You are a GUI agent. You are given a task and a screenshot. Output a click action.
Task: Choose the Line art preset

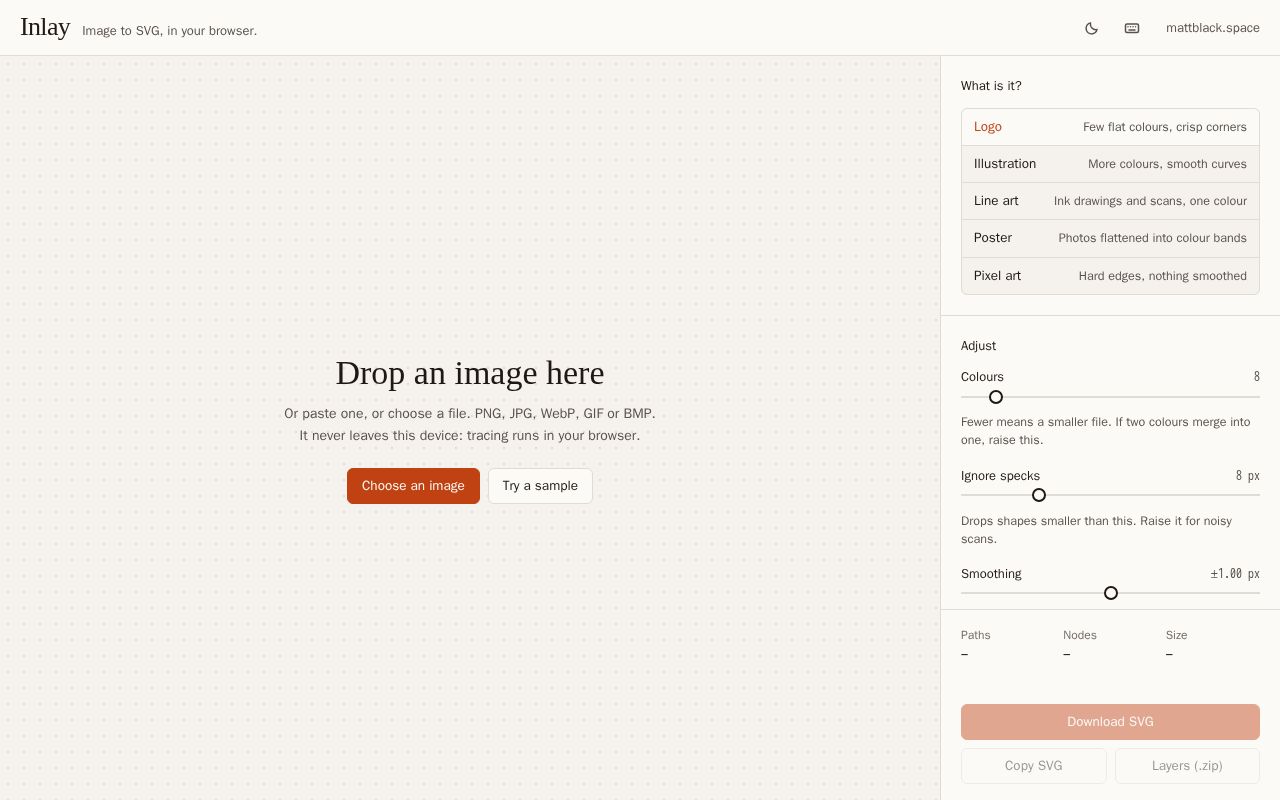pyautogui.click(x=1110, y=201)
